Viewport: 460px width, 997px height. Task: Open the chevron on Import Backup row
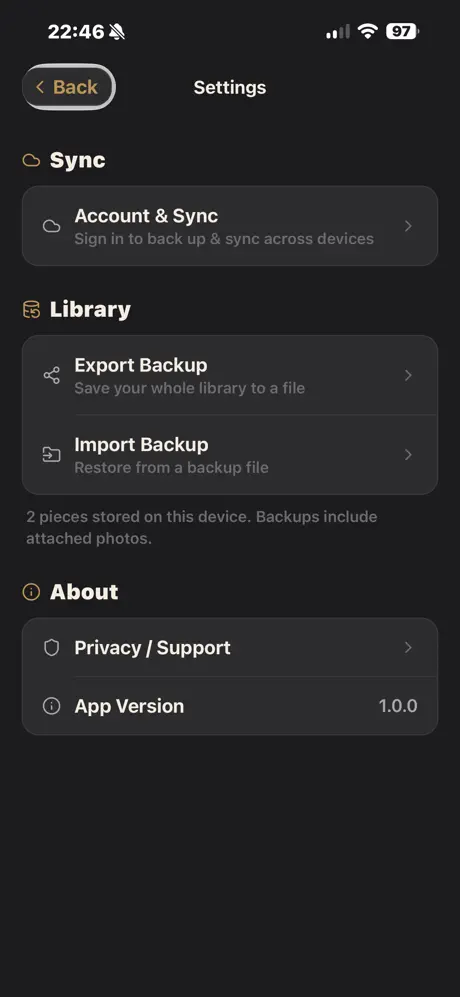coord(408,455)
